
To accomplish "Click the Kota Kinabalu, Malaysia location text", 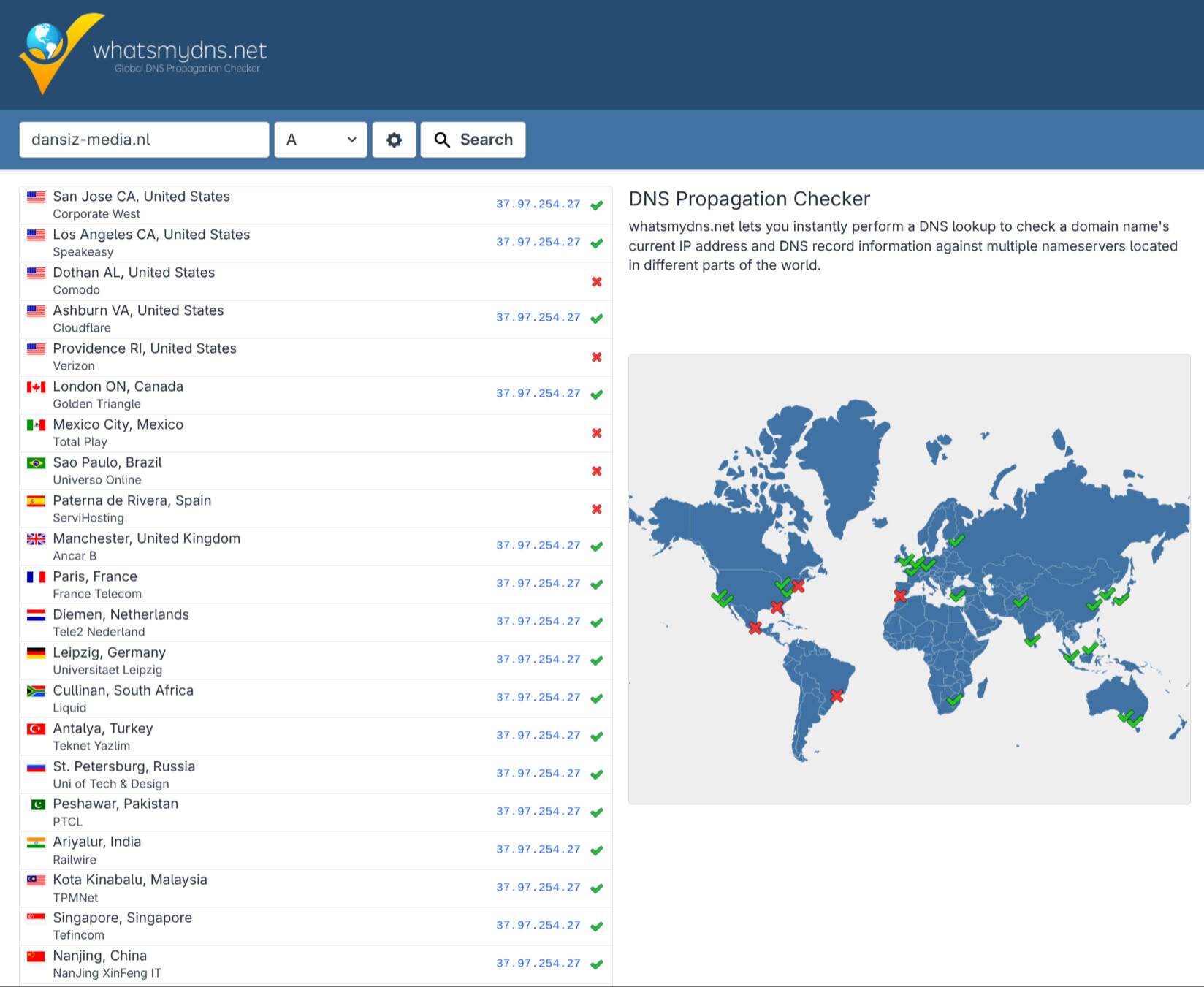I will [x=130, y=880].
